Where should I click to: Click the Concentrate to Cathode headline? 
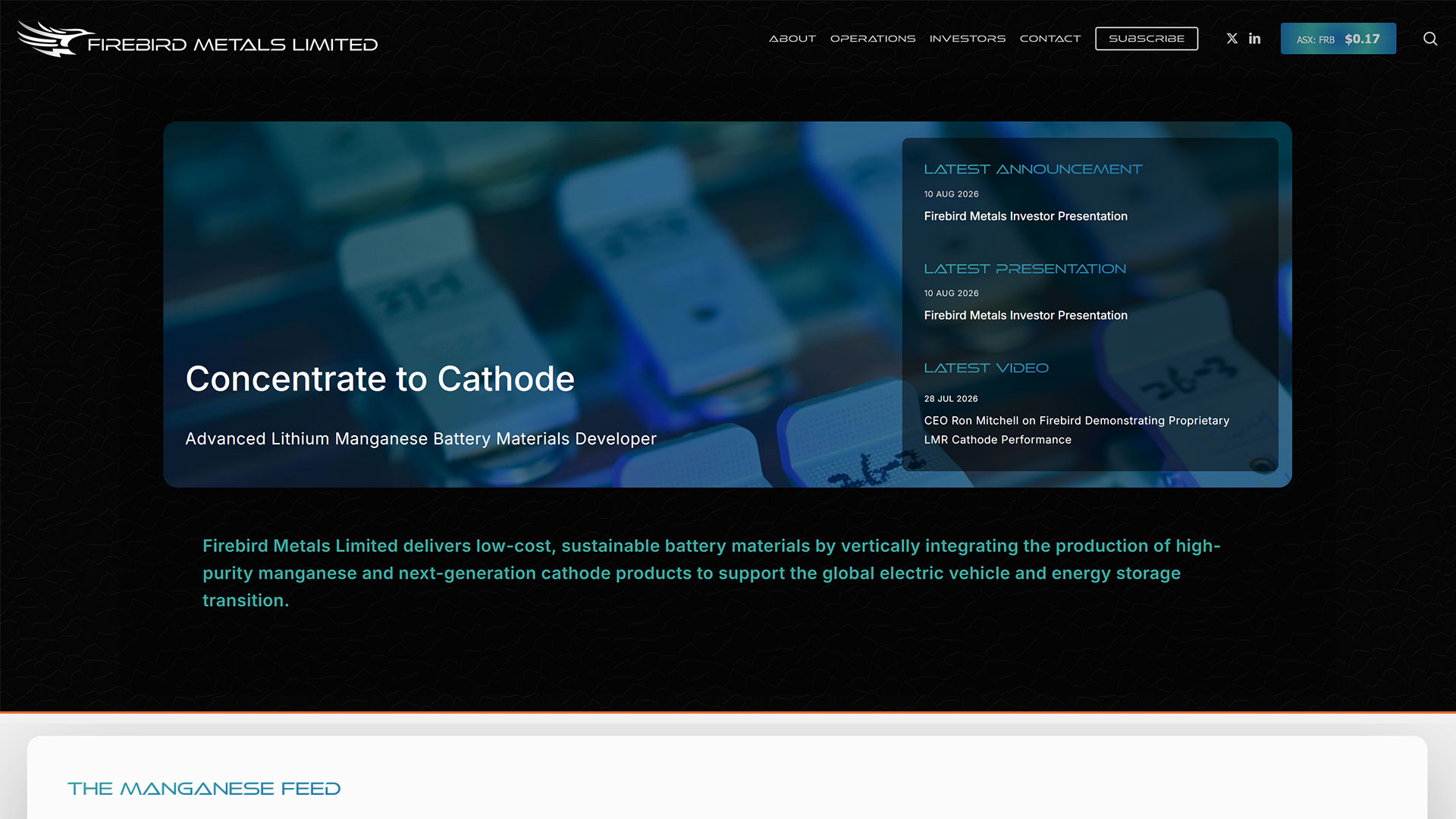pyautogui.click(x=380, y=378)
